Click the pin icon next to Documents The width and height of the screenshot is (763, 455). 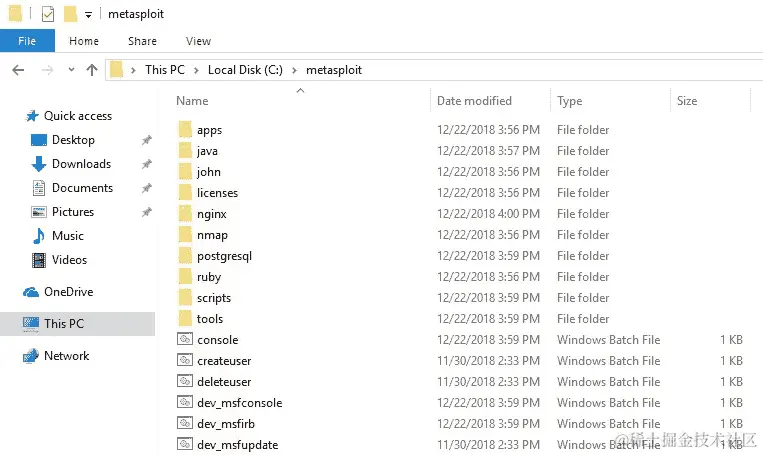pos(146,188)
